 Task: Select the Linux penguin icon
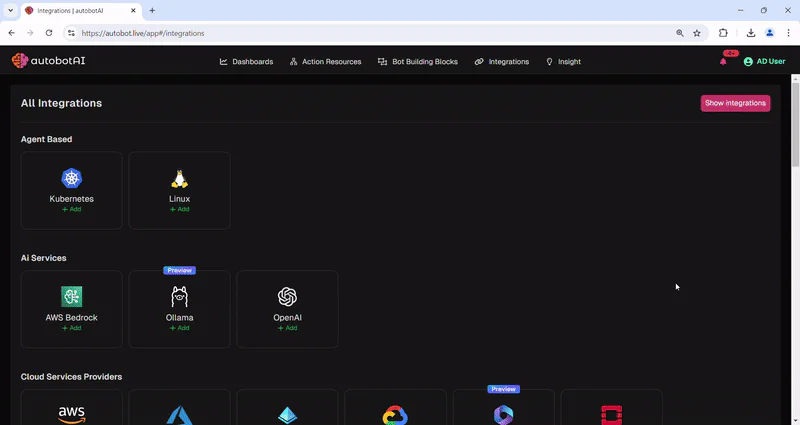[180, 179]
